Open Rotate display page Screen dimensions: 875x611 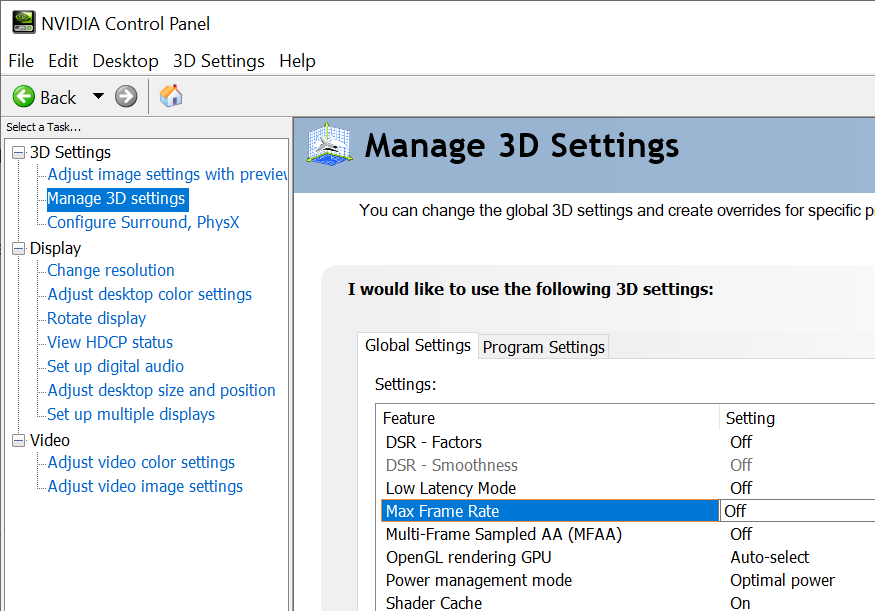tap(97, 319)
